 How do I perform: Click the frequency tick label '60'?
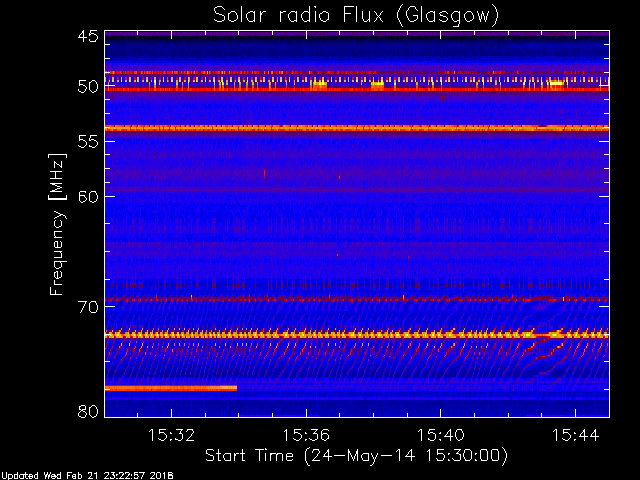pyautogui.click(x=88, y=197)
